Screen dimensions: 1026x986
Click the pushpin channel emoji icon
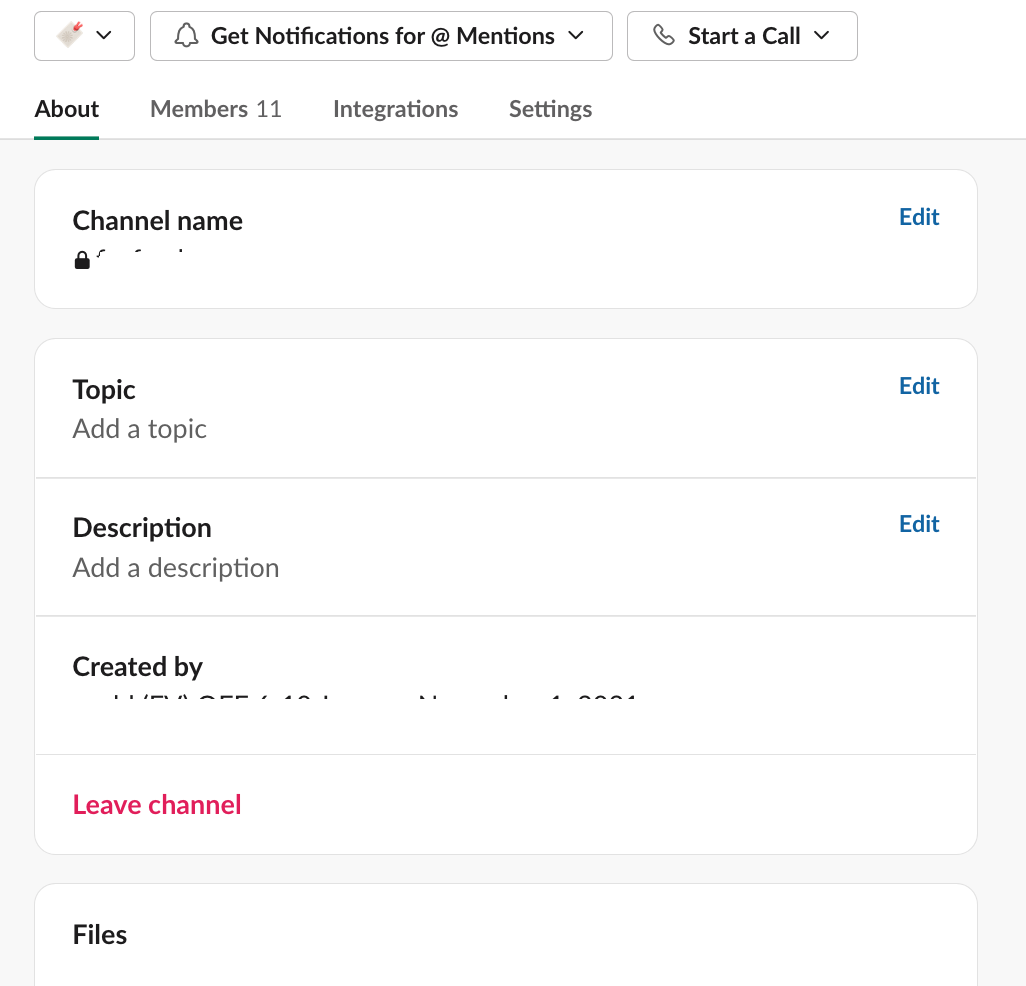[69, 35]
